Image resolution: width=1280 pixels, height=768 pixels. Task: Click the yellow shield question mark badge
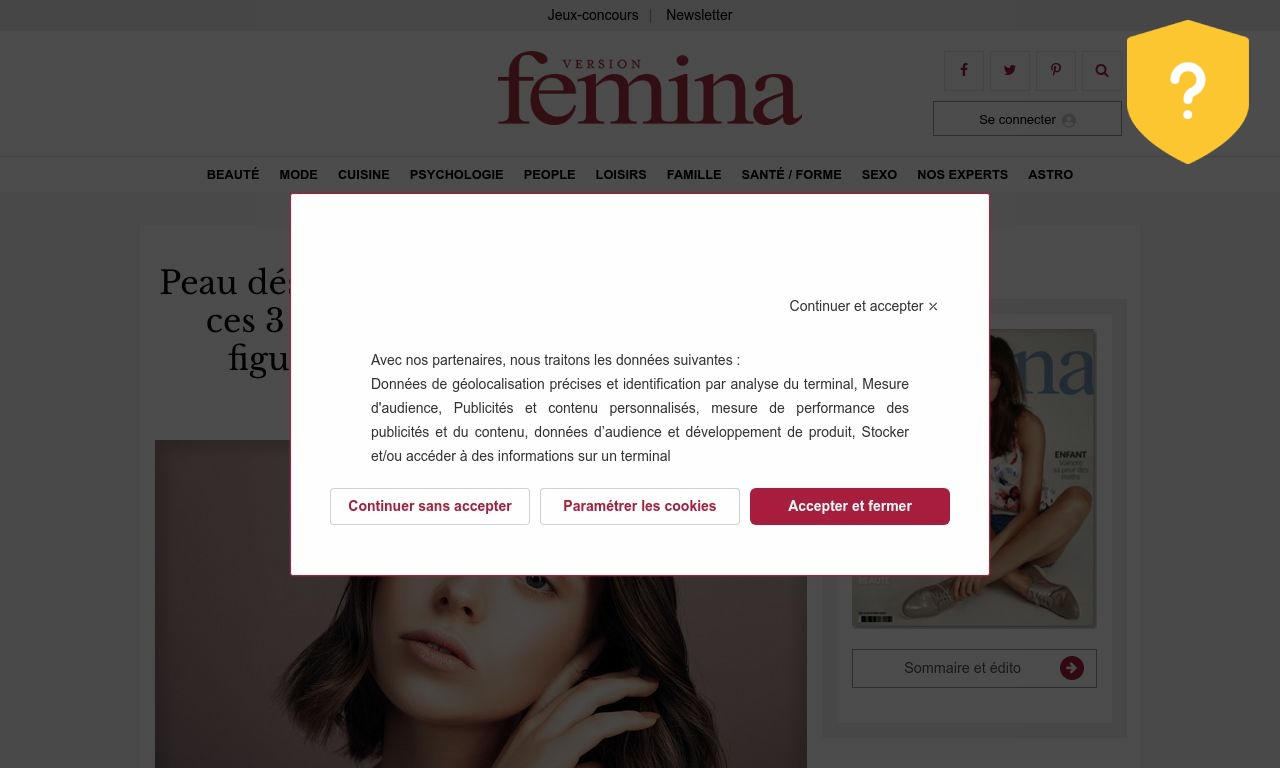[1188, 91]
